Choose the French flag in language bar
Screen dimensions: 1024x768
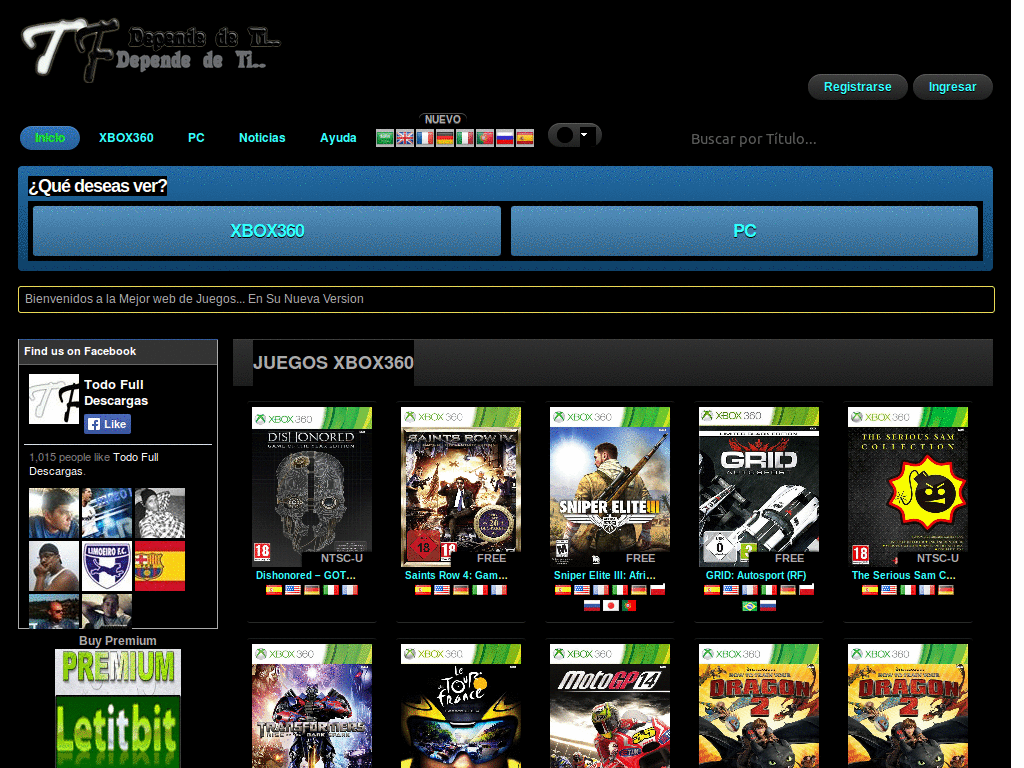pos(424,138)
